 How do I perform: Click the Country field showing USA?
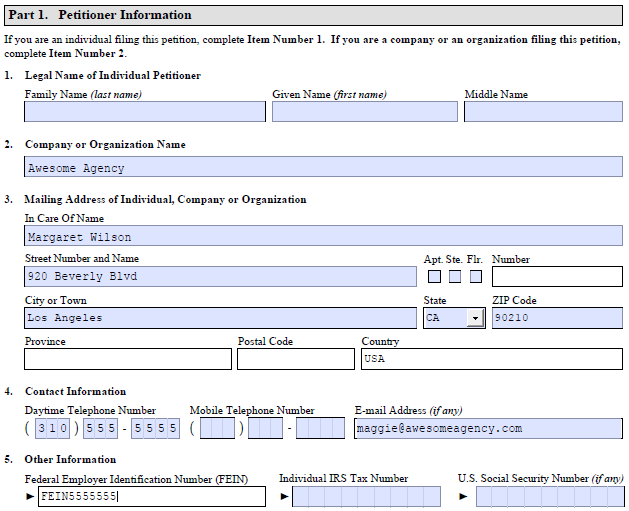tap(492, 359)
